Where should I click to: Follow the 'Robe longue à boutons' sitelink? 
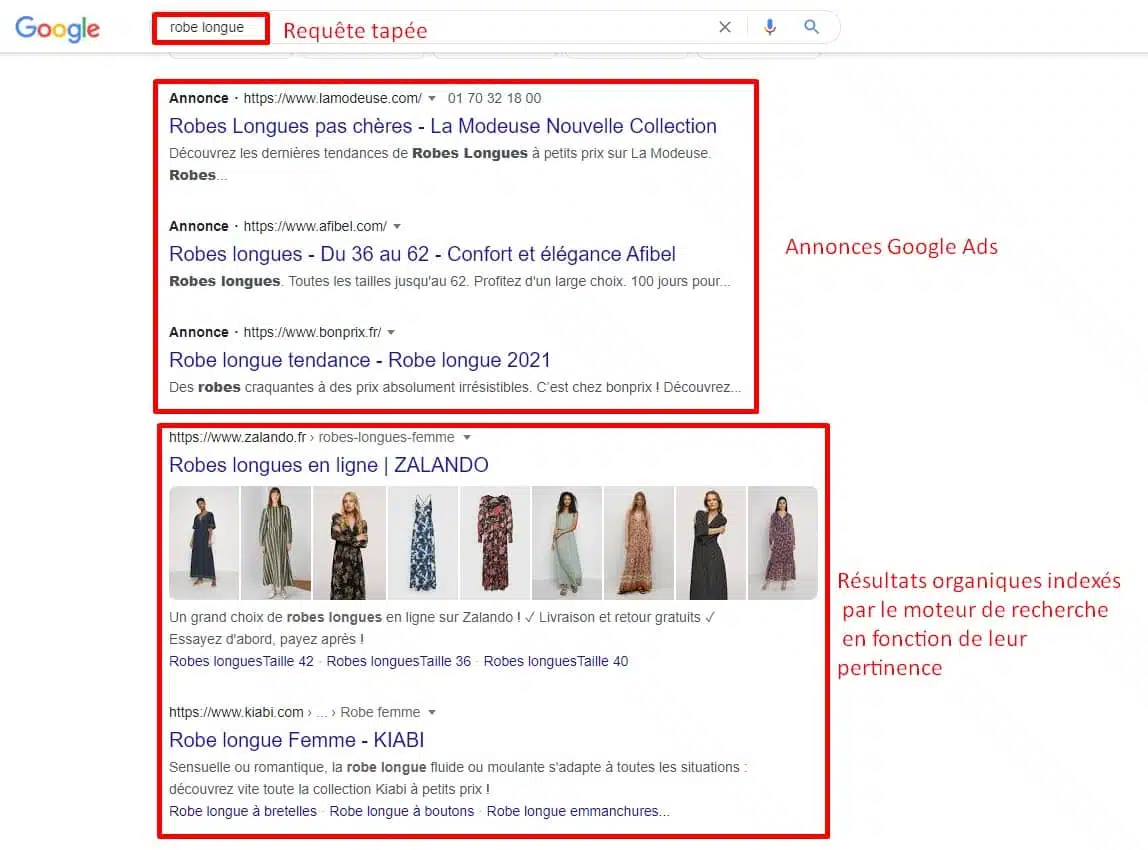(x=401, y=811)
